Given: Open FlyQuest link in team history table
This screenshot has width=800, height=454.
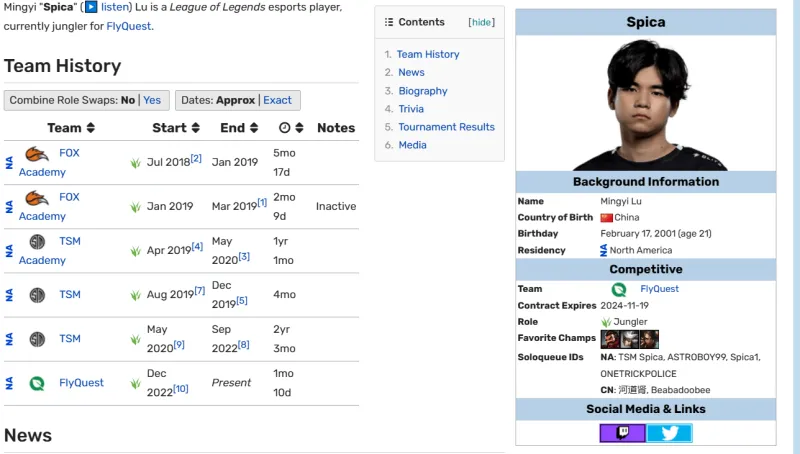Looking at the screenshot, I should point(81,383).
